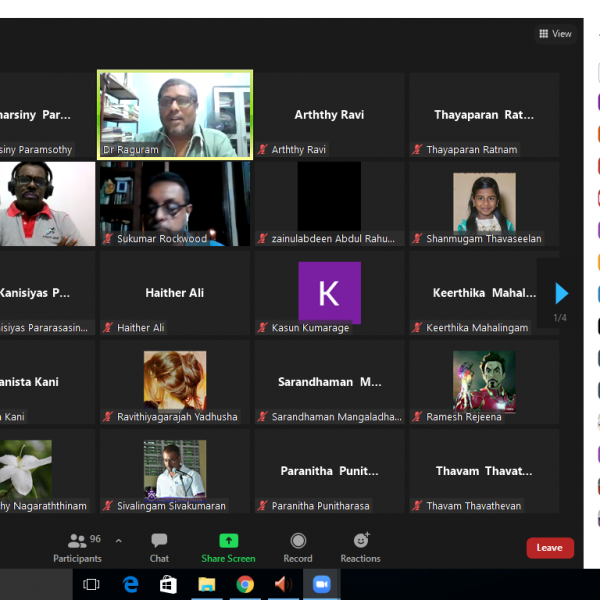Click muted mic icon for Arththy Ravi
600x600 pixels.
(x=262, y=149)
